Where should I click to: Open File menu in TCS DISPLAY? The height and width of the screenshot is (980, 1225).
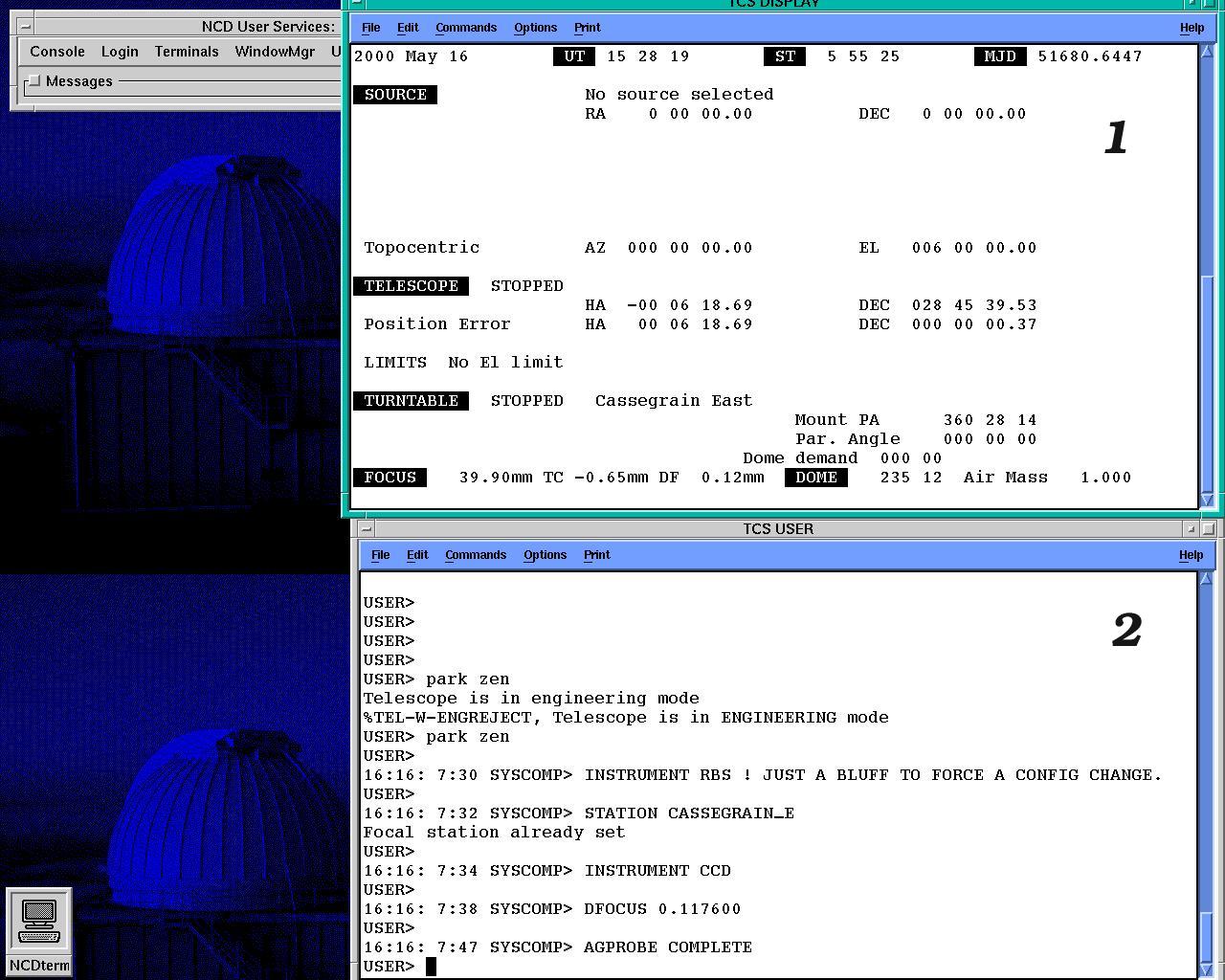pyautogui.click(x=370, y=28)
